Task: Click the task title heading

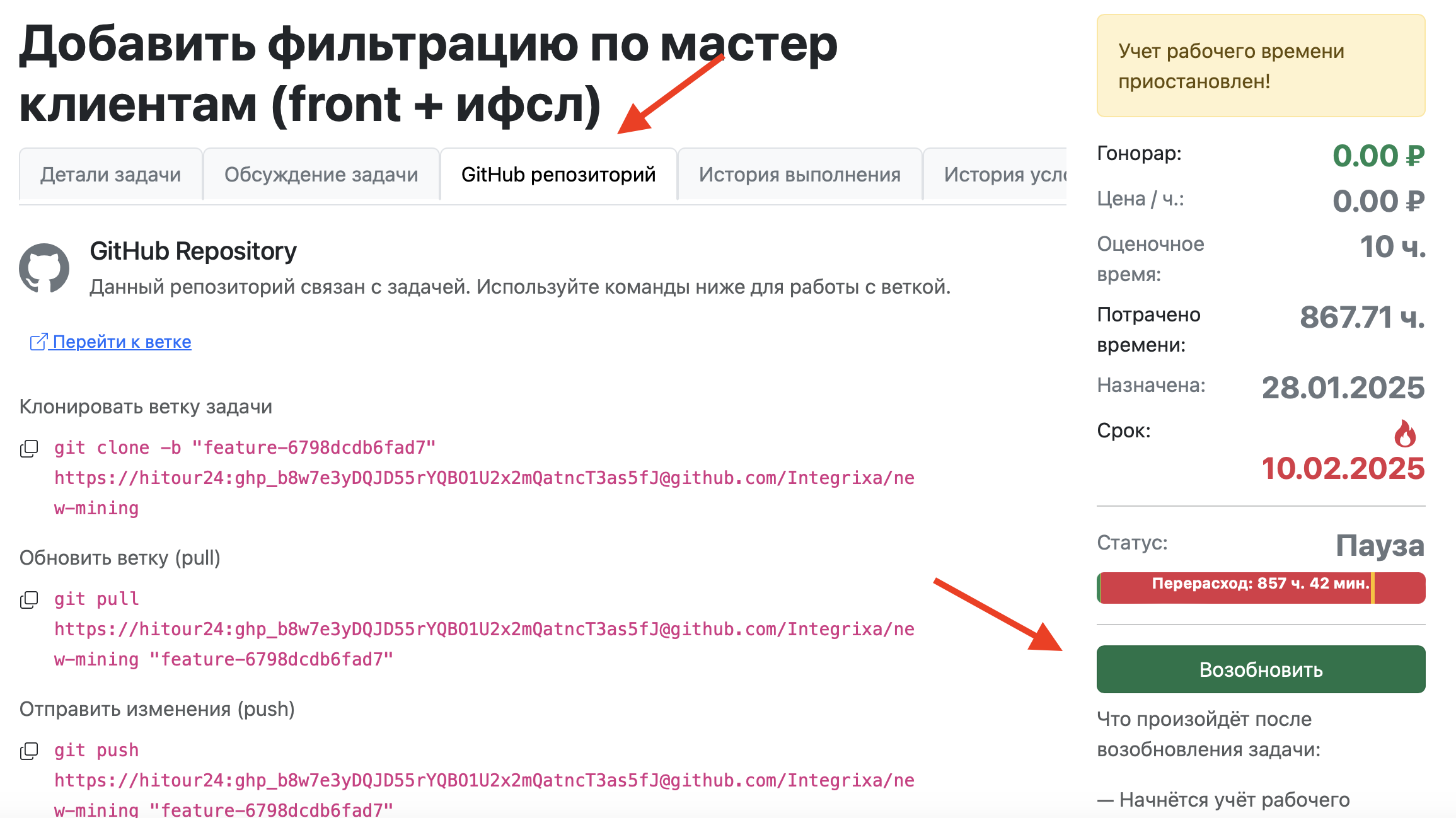Action: click(x=429, y=74)
